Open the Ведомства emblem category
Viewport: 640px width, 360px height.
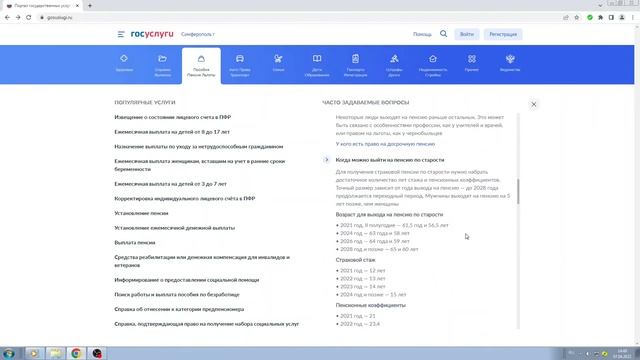point(510,64)
